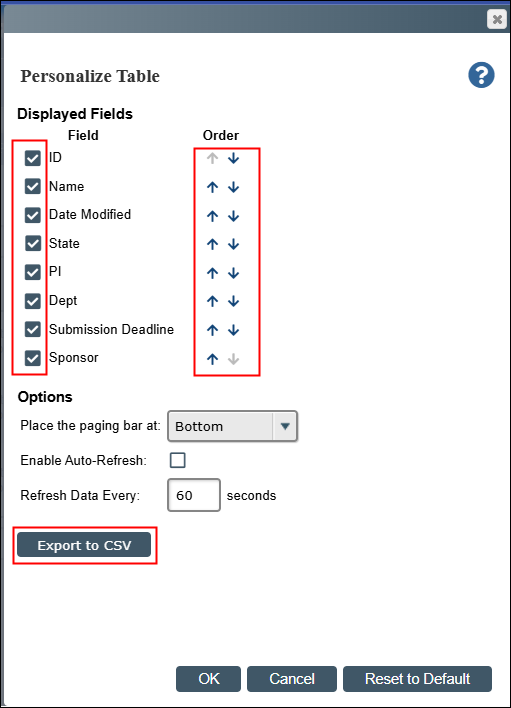
Task: Confirm changes with the OK button
Action: [209, 679]
